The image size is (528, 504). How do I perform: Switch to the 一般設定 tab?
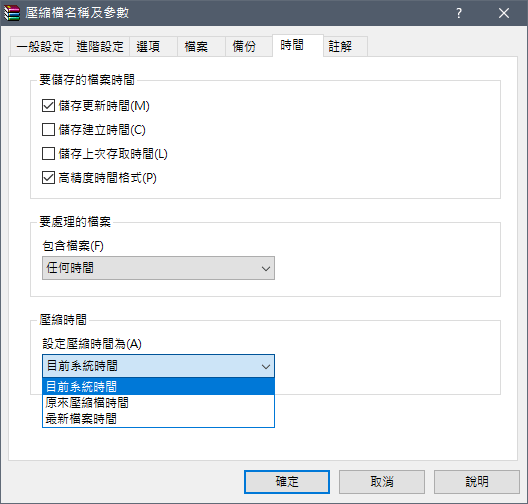click(40, 46)
